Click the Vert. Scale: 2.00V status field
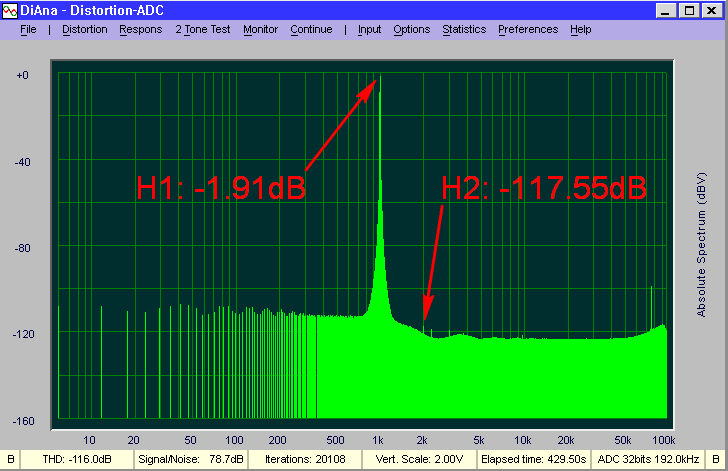The height and width of the screenshot is (471, 728). 419,459
